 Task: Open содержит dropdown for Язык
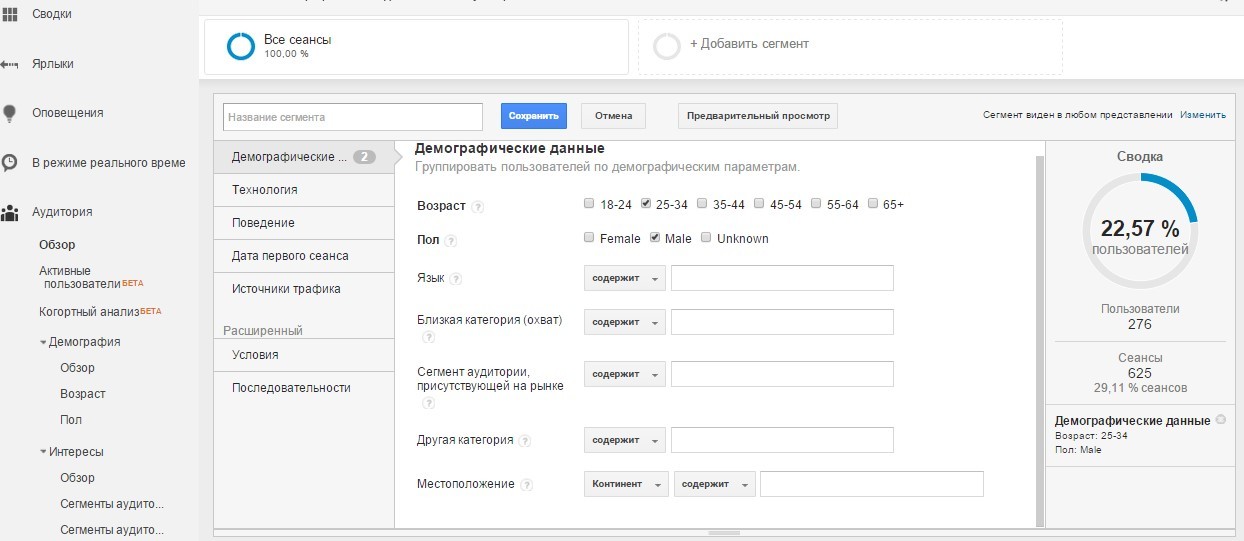[x=624, y=279]
